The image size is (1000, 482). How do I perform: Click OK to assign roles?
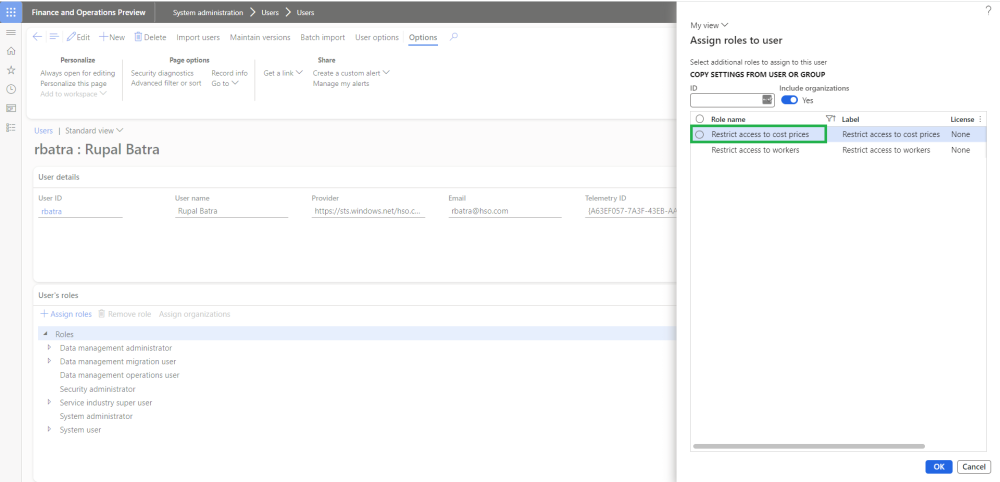point(939,467)
